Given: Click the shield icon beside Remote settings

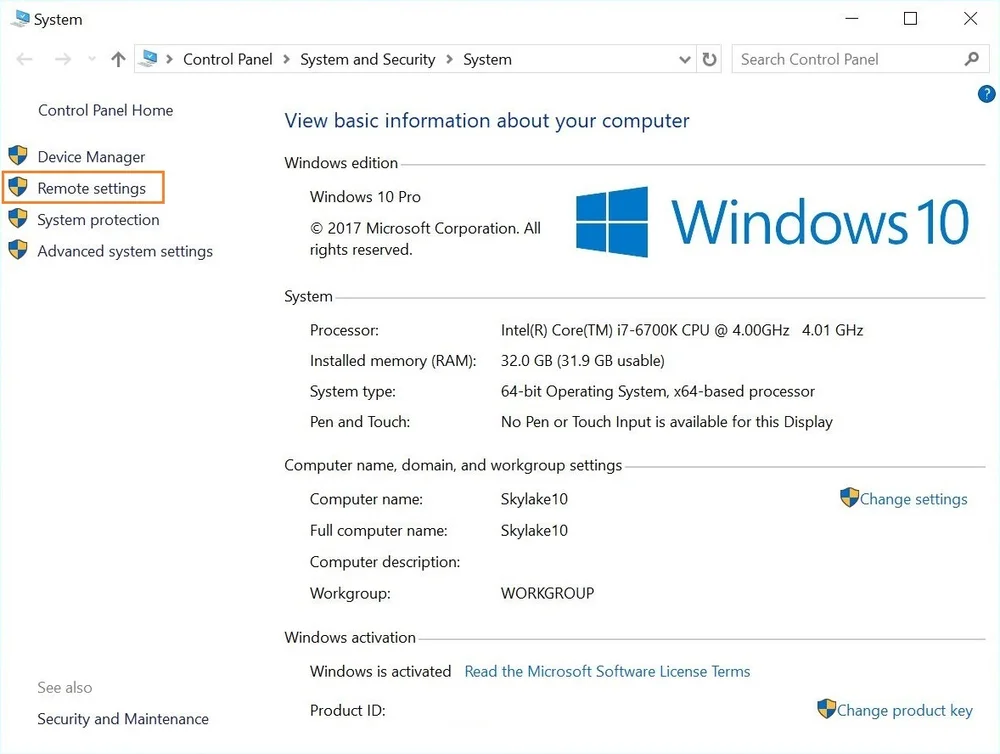Looking at the screenshot, I should (x=17, y=186).
